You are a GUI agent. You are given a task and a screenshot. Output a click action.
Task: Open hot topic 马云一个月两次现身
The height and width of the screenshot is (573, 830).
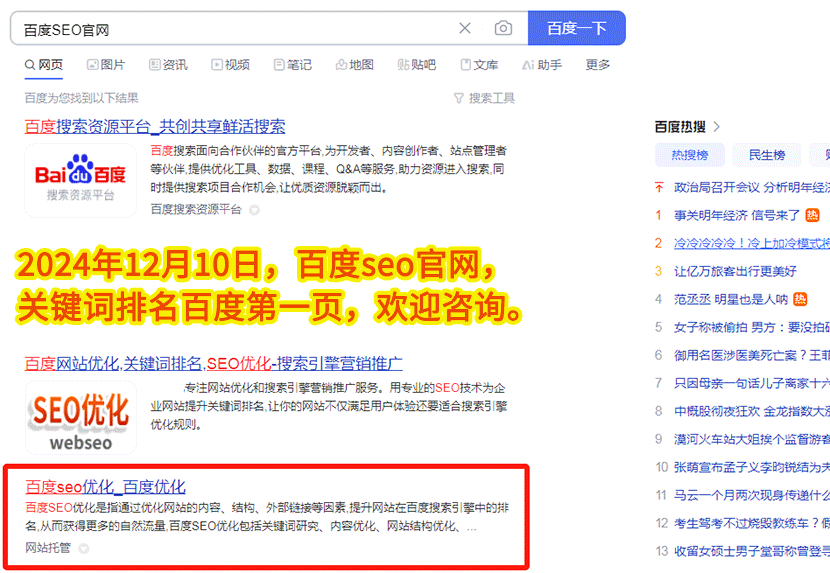click(x=752, y=495)
